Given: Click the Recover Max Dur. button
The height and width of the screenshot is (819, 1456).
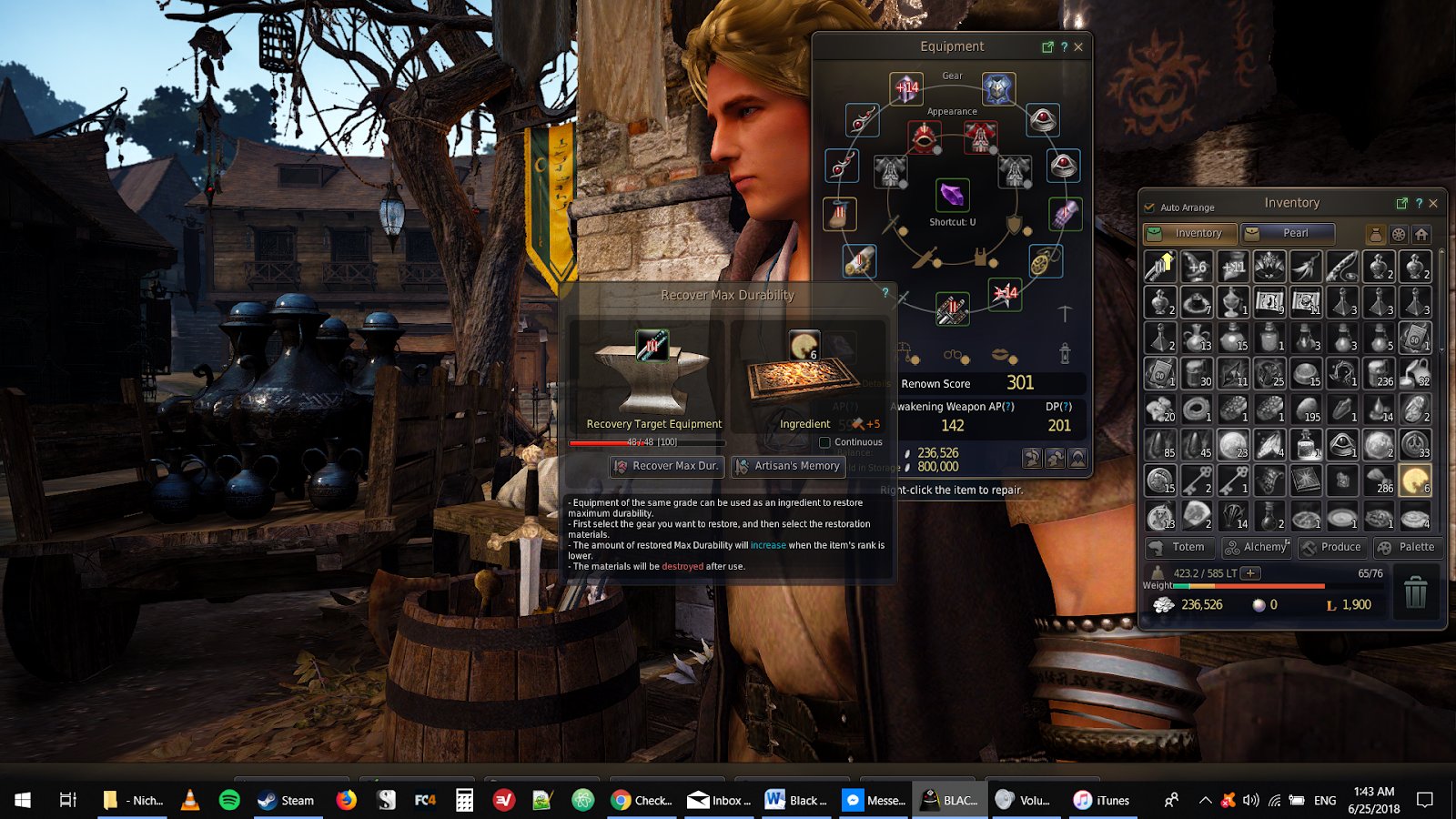Looking at the screenshot, I should coord(667,466).
